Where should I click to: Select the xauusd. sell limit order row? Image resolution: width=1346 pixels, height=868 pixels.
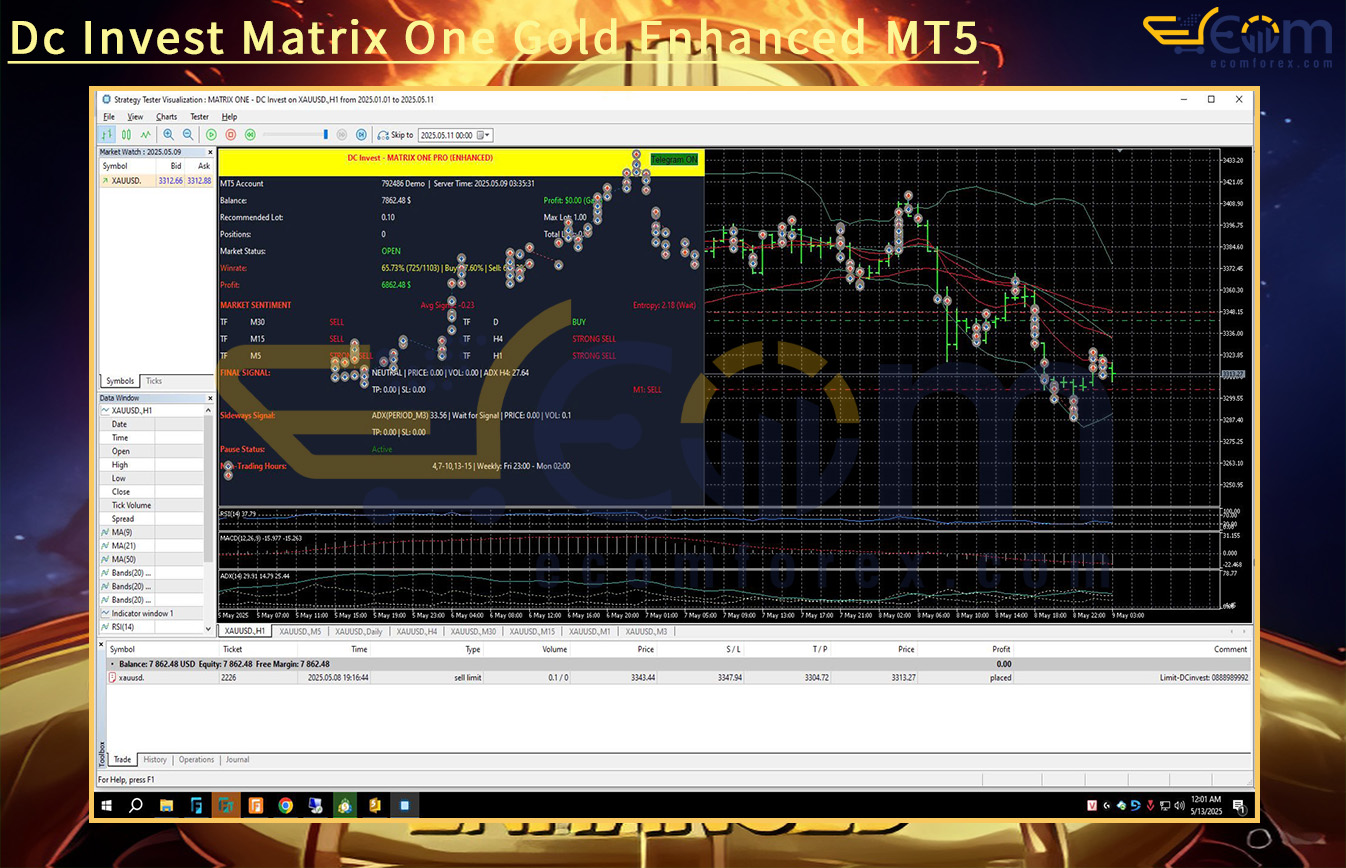click(x=678, y=677)
